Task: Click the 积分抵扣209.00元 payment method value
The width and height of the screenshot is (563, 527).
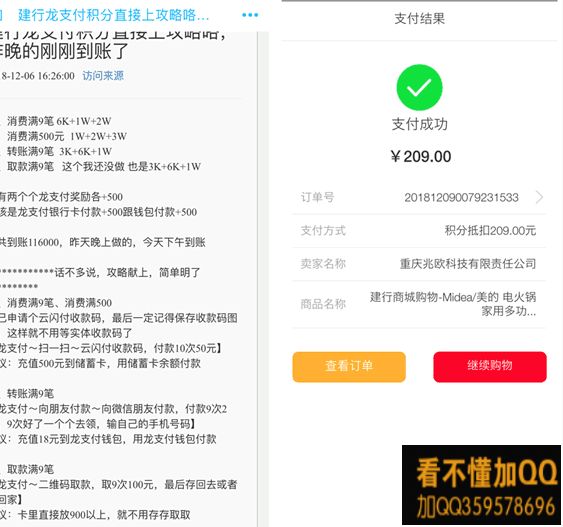Action: pos(490,230)
